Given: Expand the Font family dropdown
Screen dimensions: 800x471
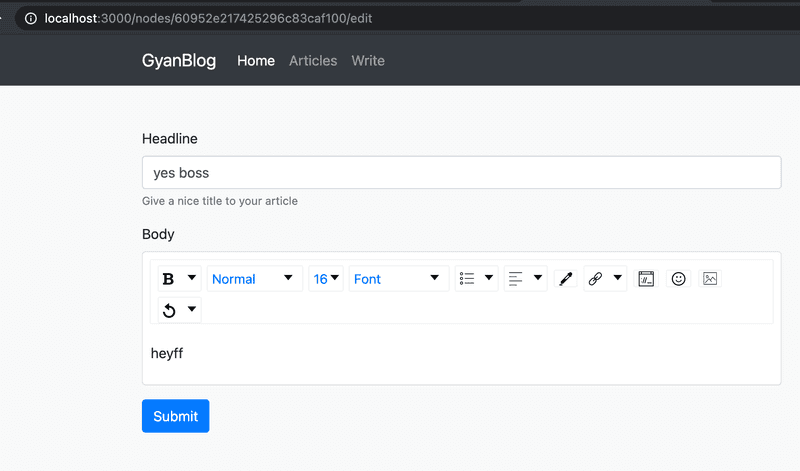Looking at the screenshot, I should point(397,279).
